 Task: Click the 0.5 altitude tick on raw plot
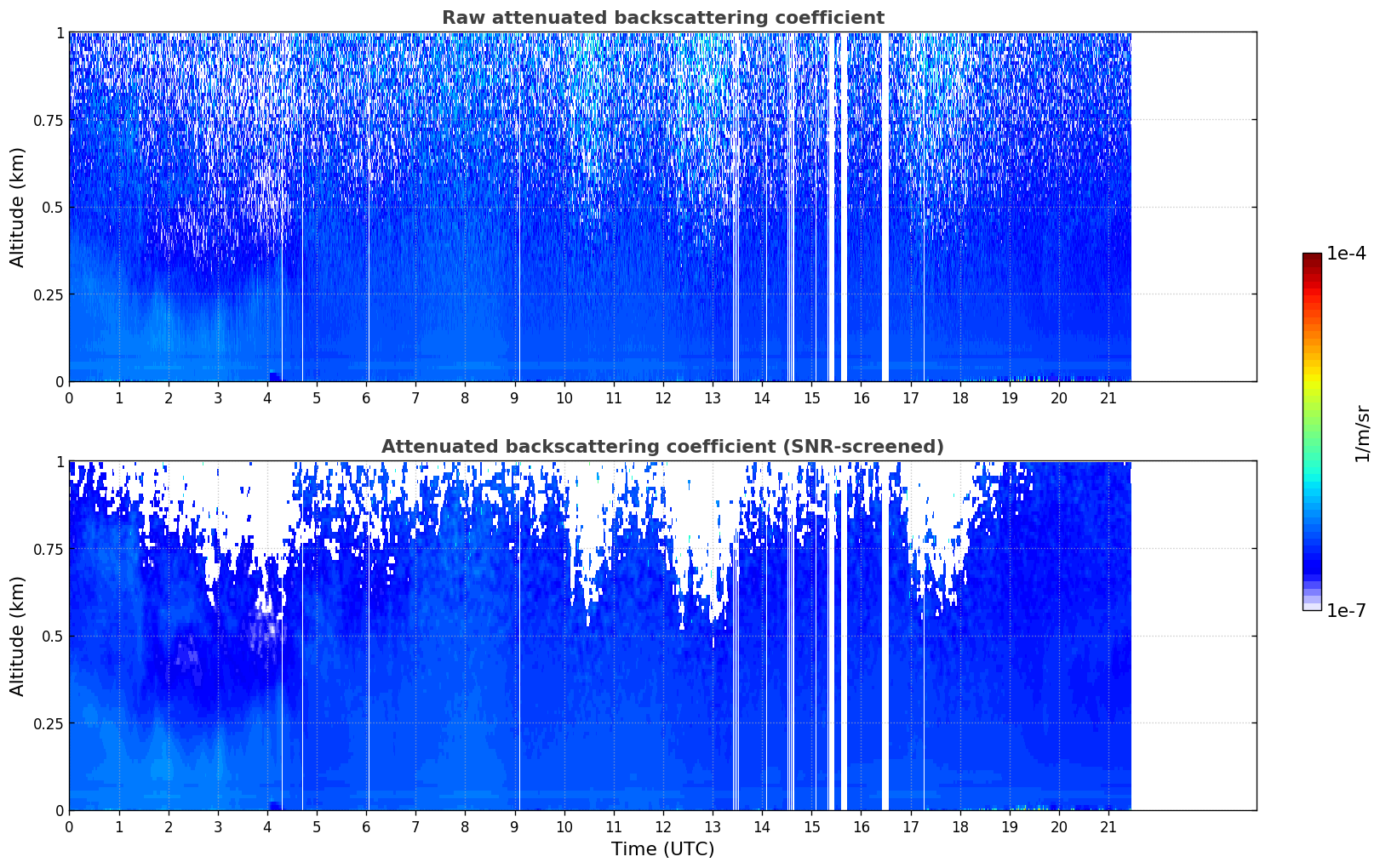[53, 207]
